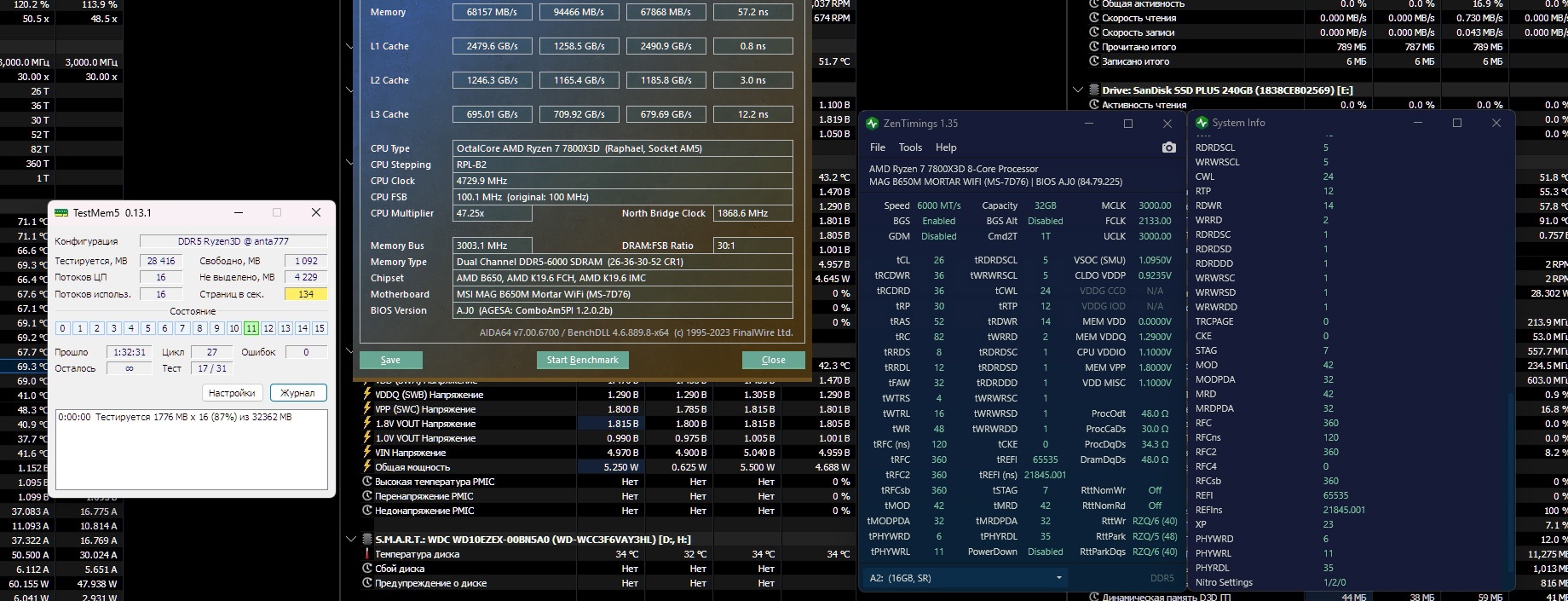
Task: Collapse the Drive: SanDisk SSD PLUS section
Action: pyautogui.click(x=1078, y=90)
